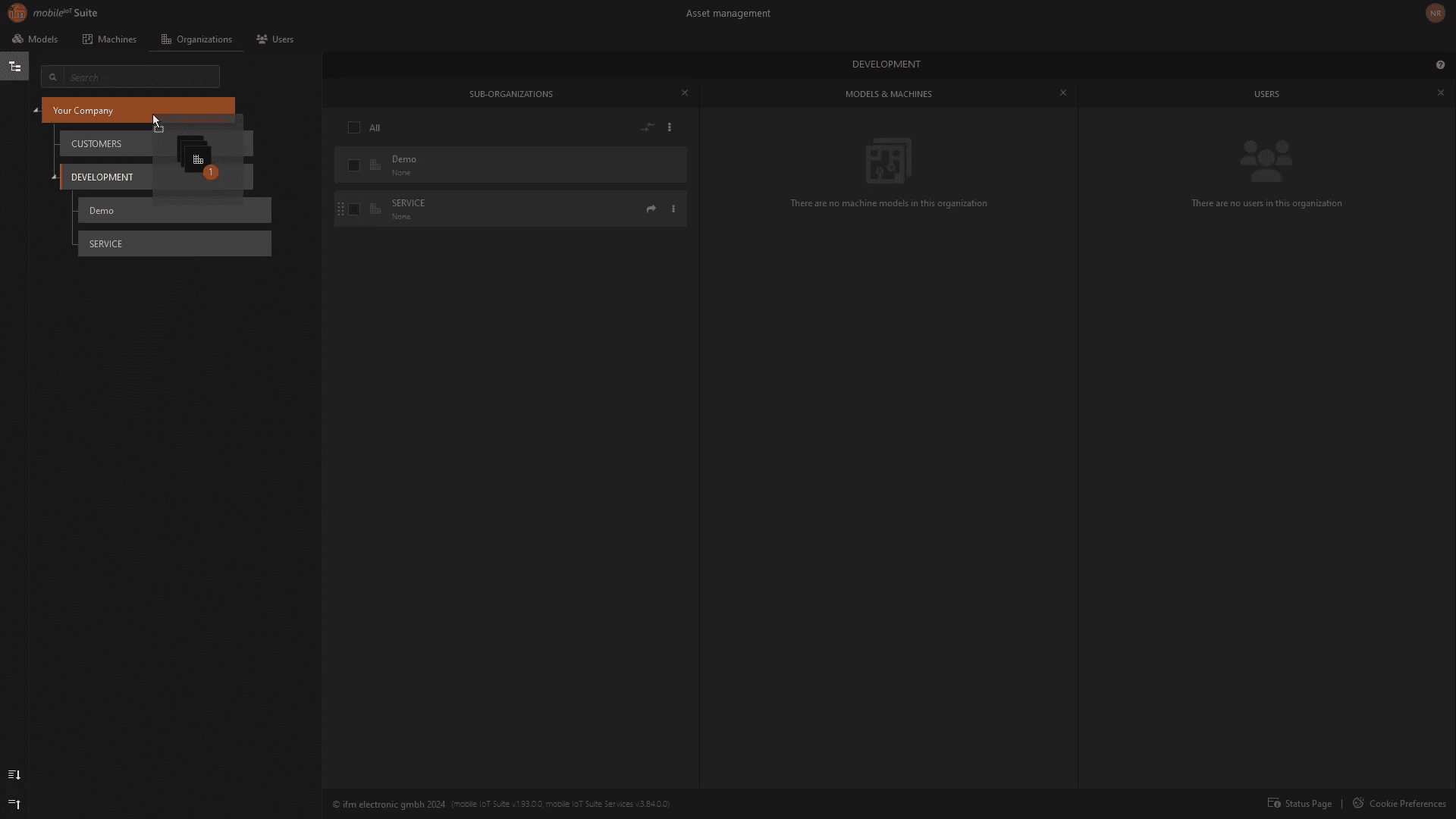Click the move arrow icon on SERVICE row
Screen dimensions: 1456x819
[x=651, y=209]
